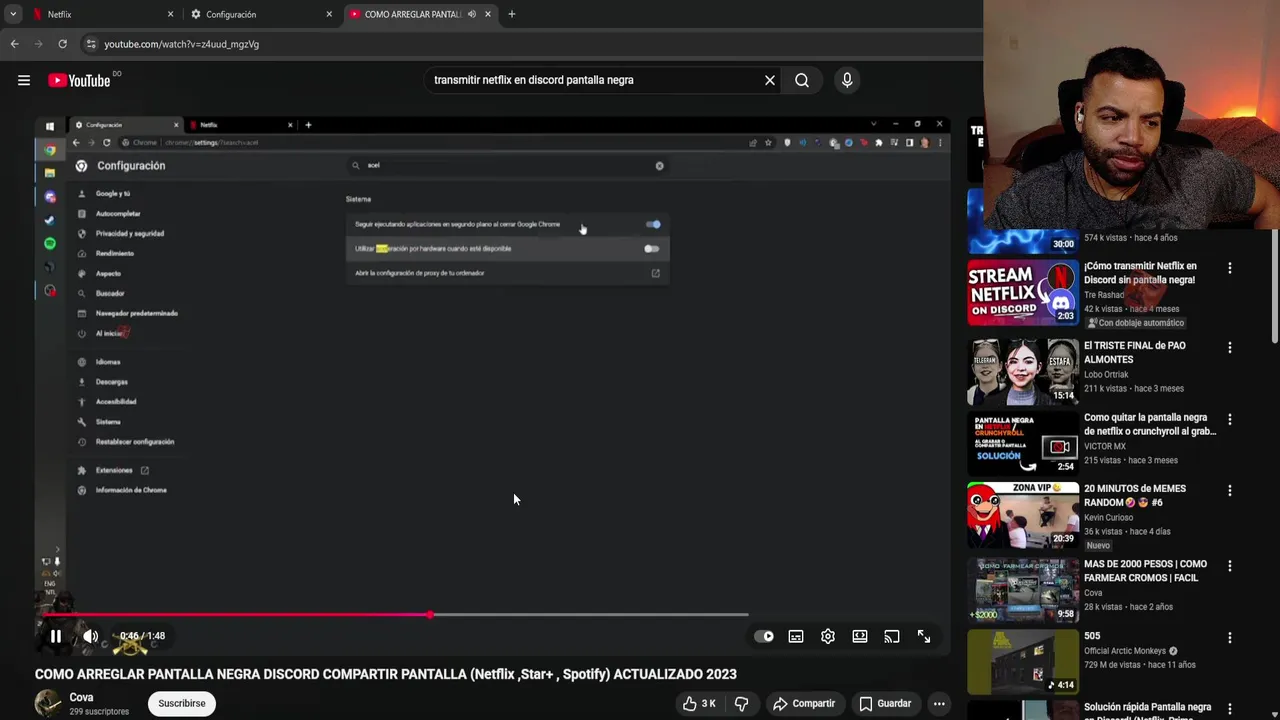Subscribe to Cova with Suscribirse
This screenshot has width=1280, height=720.
(x=182, y=703)
